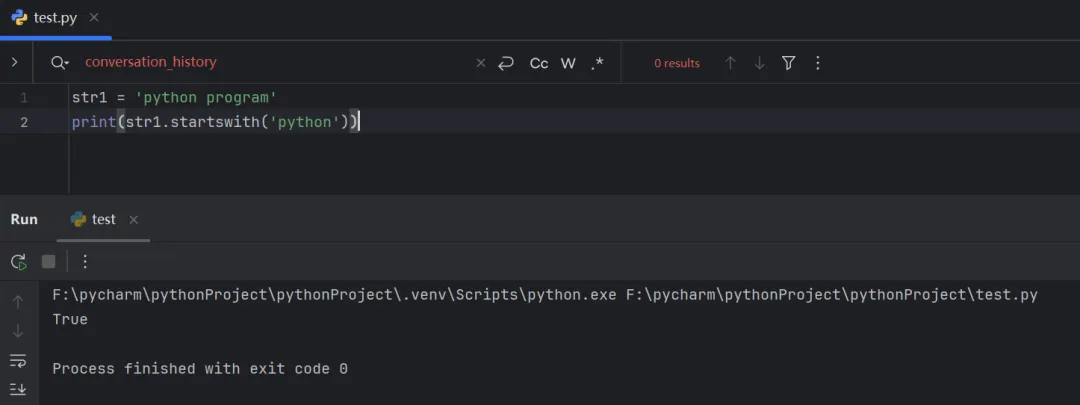Click the conversation_history search input
This screenshot has width=1080, height=405.
270,62
